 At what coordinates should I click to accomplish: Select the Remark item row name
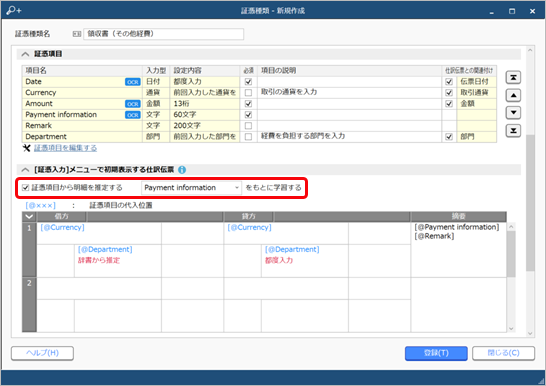(x=39, y=126)
